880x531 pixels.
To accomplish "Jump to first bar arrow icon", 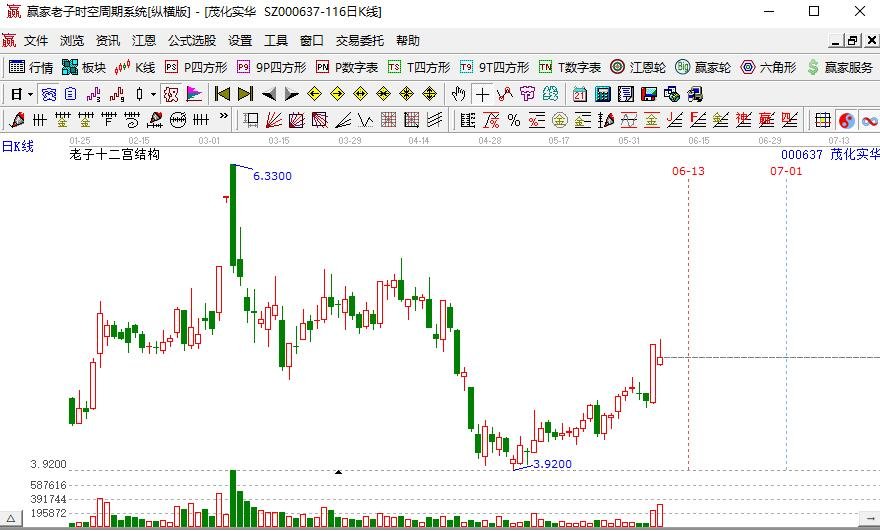I will [x=222, y=94].
